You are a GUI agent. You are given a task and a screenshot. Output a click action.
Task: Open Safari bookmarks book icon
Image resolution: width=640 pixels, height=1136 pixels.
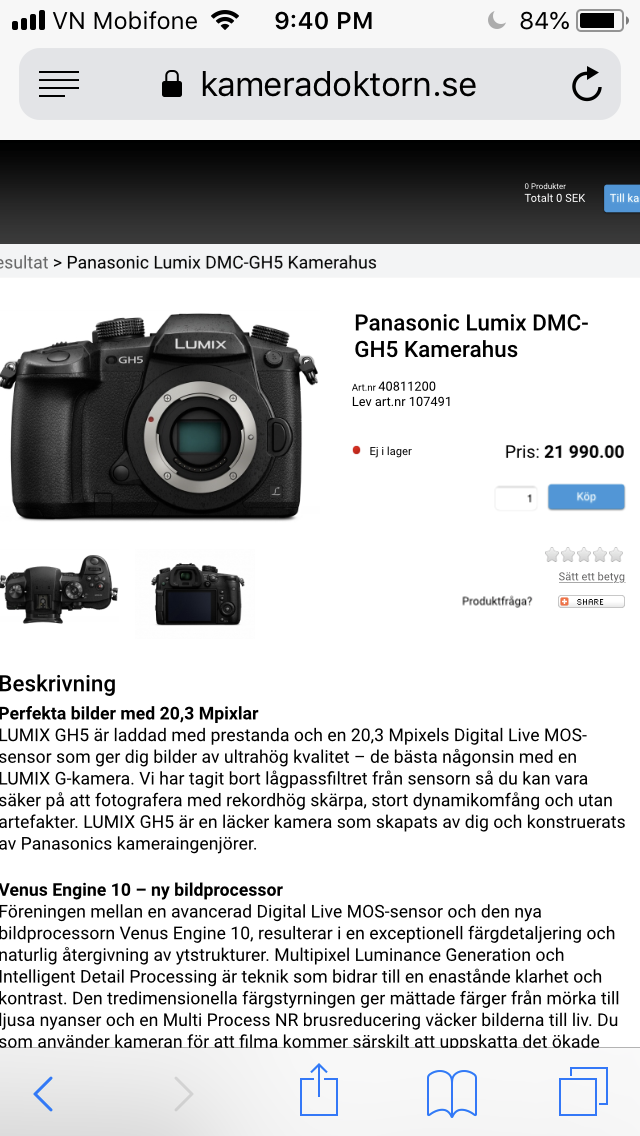click(x=452, y=1093)
